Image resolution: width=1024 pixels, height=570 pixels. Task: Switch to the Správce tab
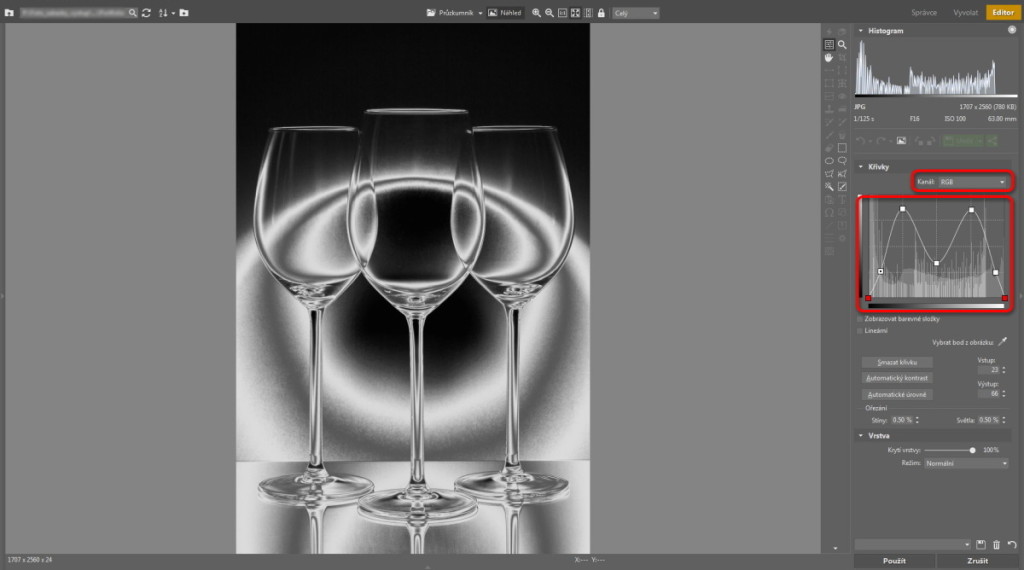[x=923, y=12]
